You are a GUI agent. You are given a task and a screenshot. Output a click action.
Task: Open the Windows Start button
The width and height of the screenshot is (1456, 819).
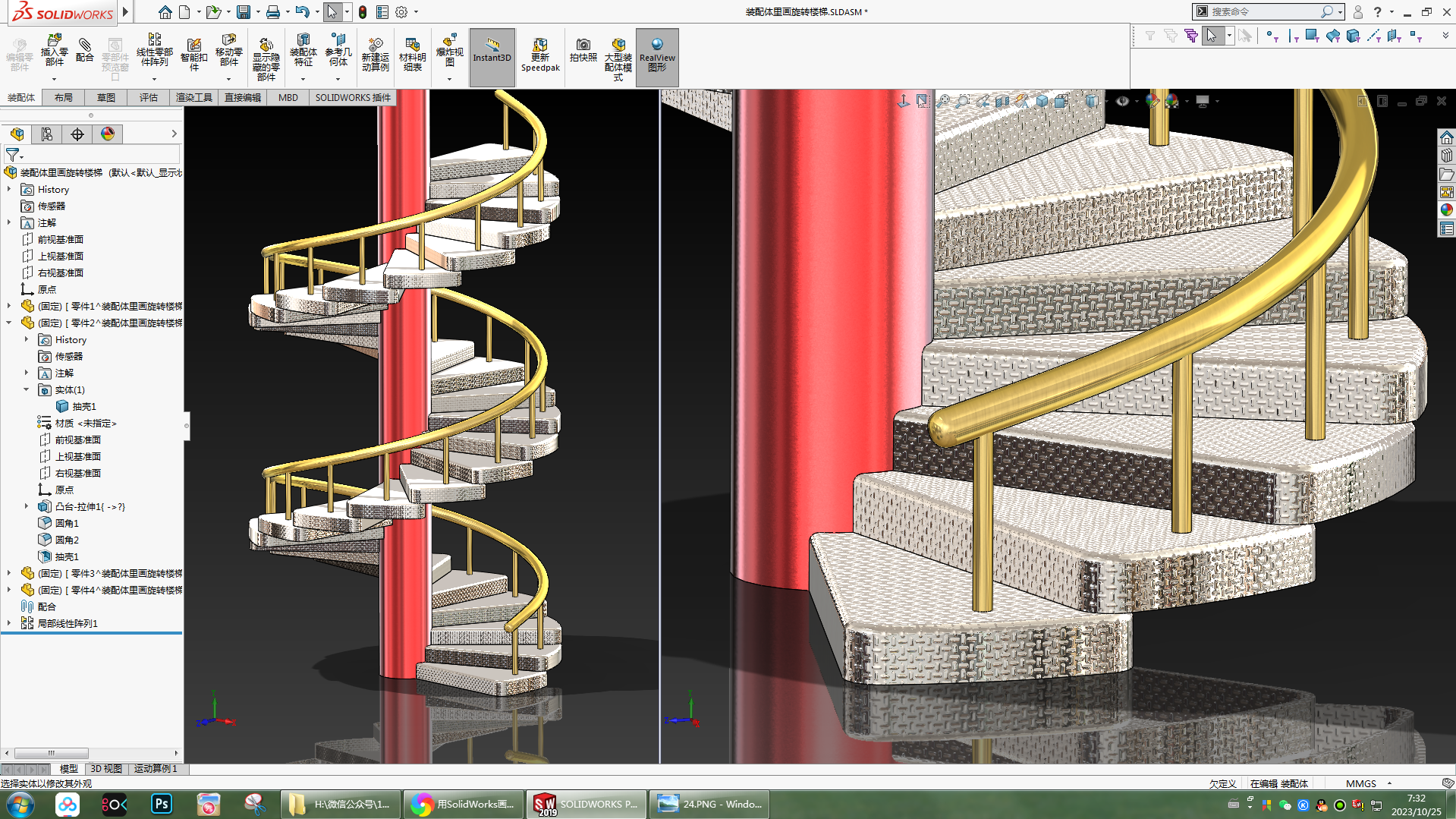(x=20, y=805)
